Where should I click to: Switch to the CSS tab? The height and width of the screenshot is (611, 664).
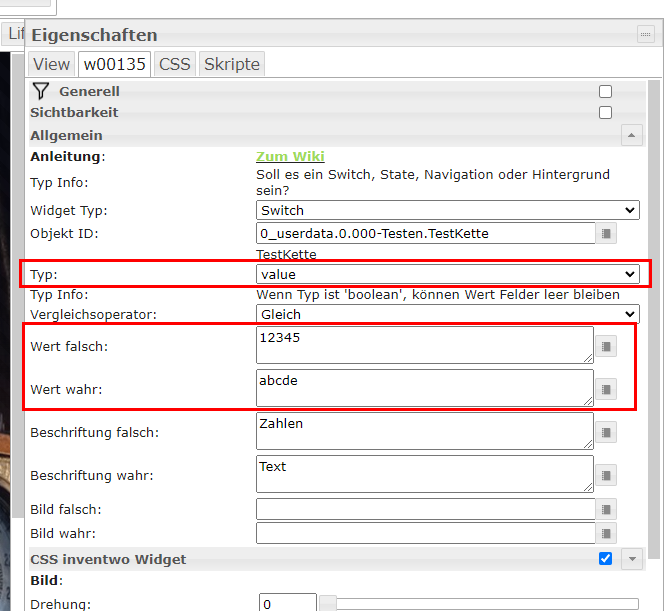point(175,64)
